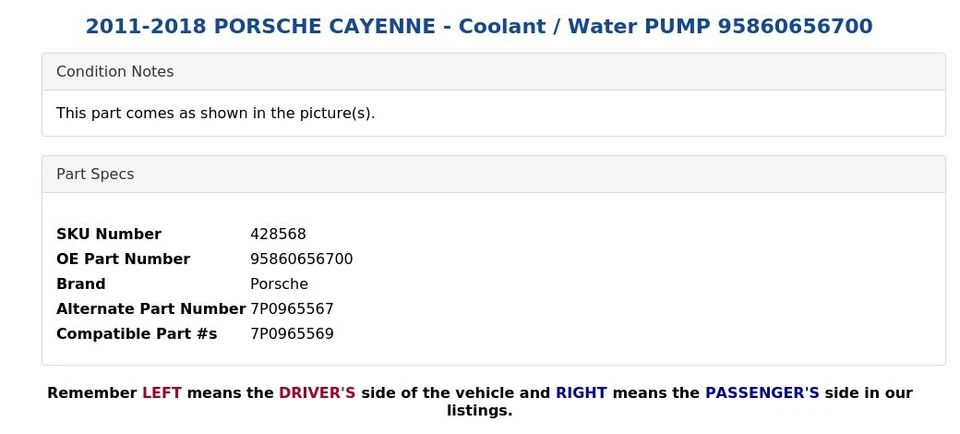Click the Compatible Part #s label
This screenshot has height=434, width=960.
(136, 334)
